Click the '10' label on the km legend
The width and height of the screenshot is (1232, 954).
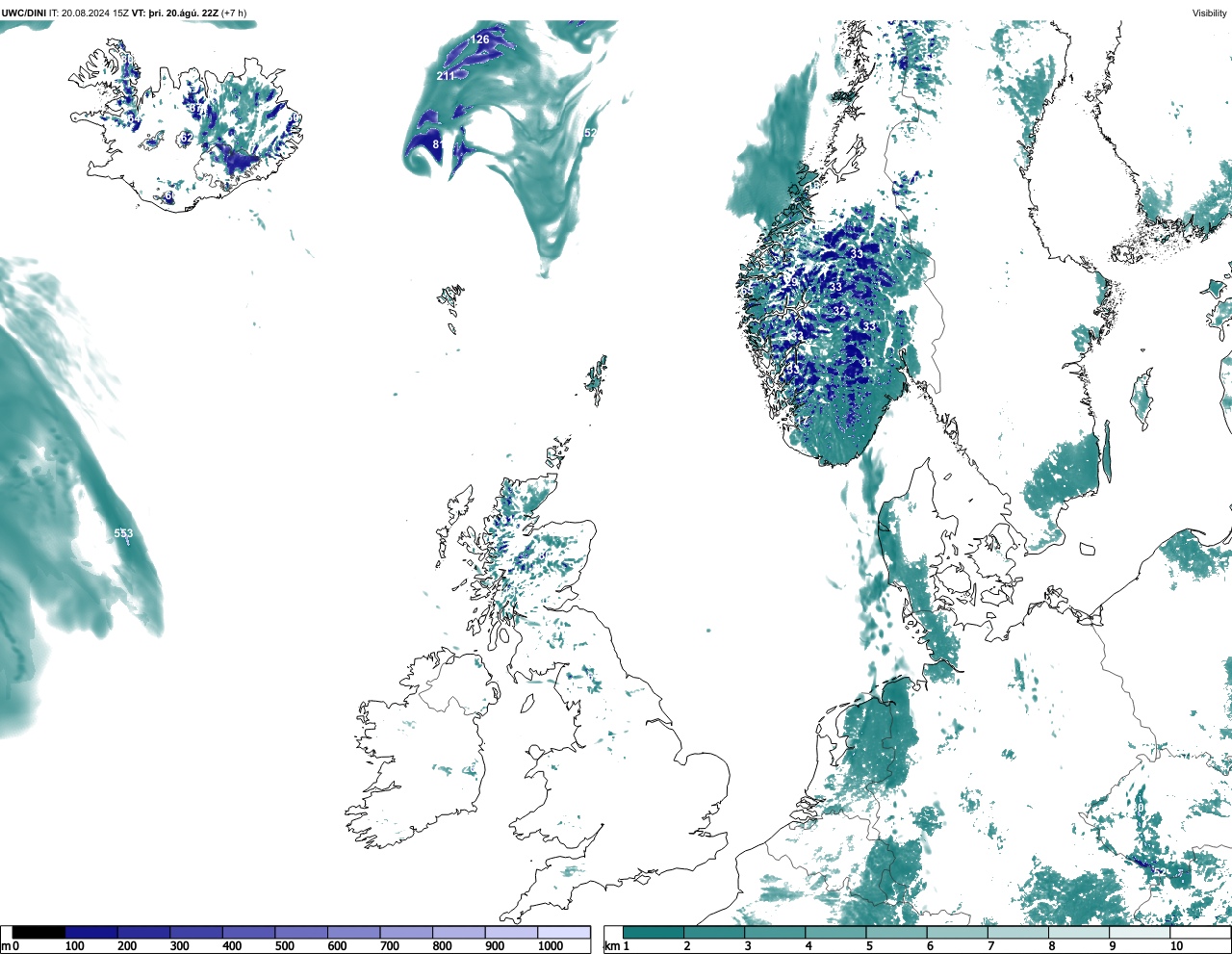(1176, 946)
